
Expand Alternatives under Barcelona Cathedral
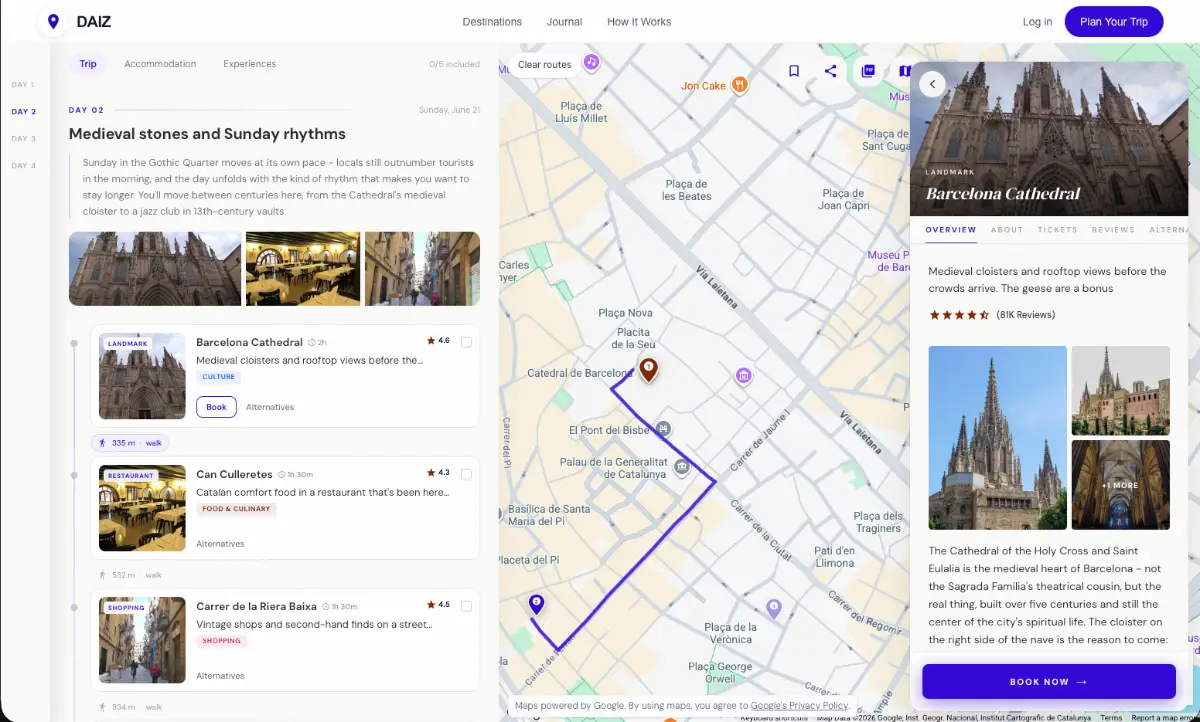coord(270,407)
